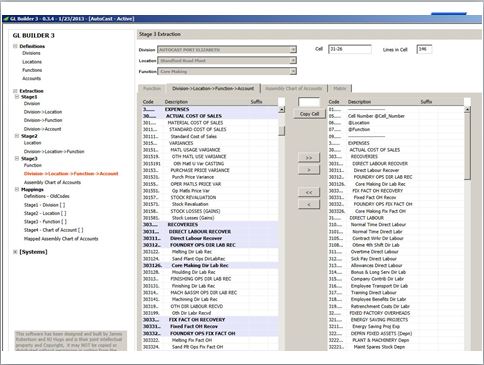Open Stage3 - Function [ ] mapping
484x365 pixels.
pyautogui.click(x=45, y=221)
